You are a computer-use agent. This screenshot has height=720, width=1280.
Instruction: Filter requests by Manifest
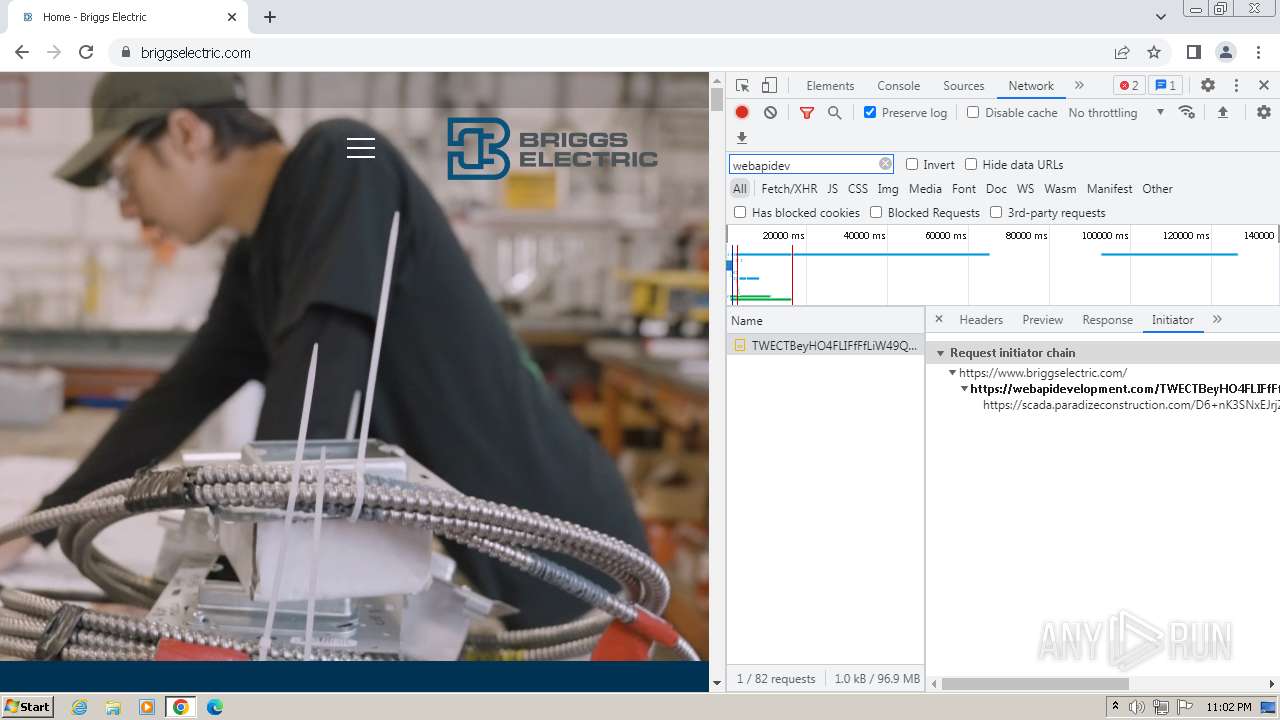pyautogui.click(x=1109, y=188)
